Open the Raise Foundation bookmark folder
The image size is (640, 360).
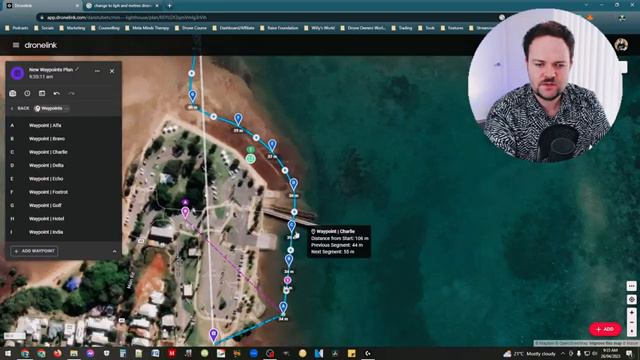coord(279,28)
